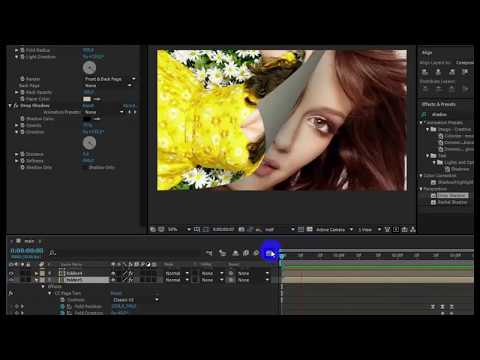Toggle the transparency grid in the viewer

[310, 229]
